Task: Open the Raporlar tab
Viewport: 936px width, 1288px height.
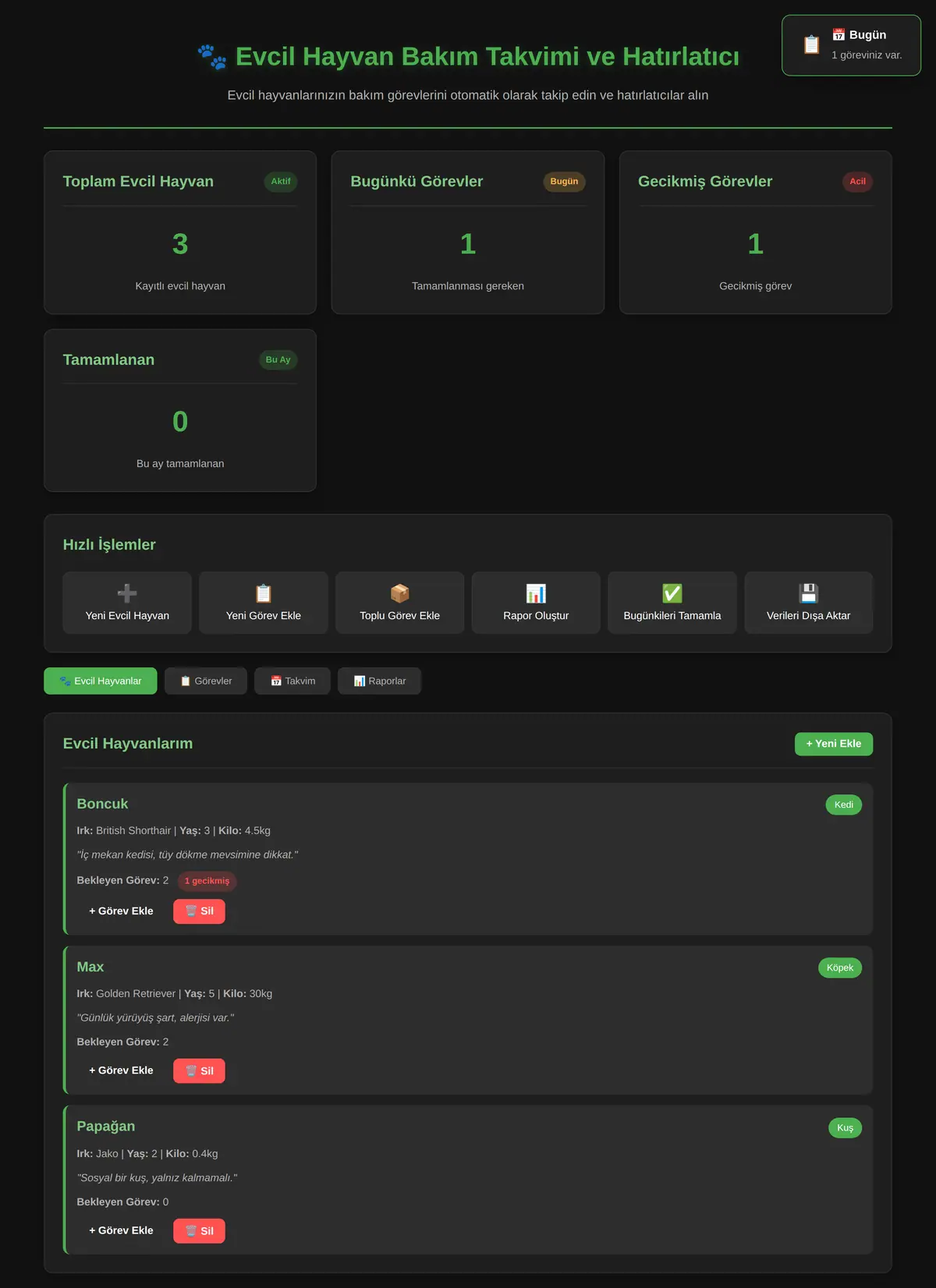Action: click(x=380, y=681)
